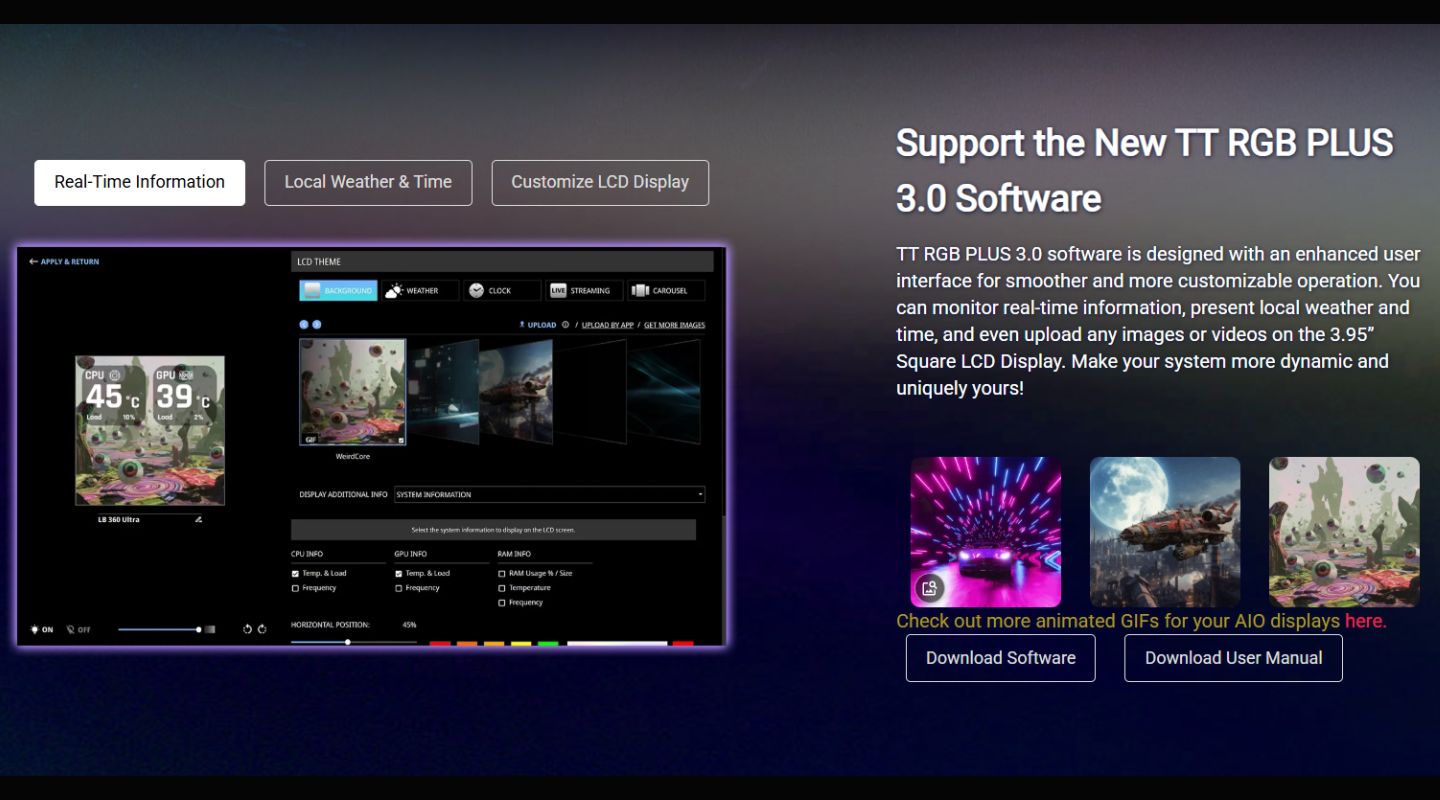Click the Download User Manual button
Screen dimensions: 1440x800
pyautogui.click(x=1234, y=658)
